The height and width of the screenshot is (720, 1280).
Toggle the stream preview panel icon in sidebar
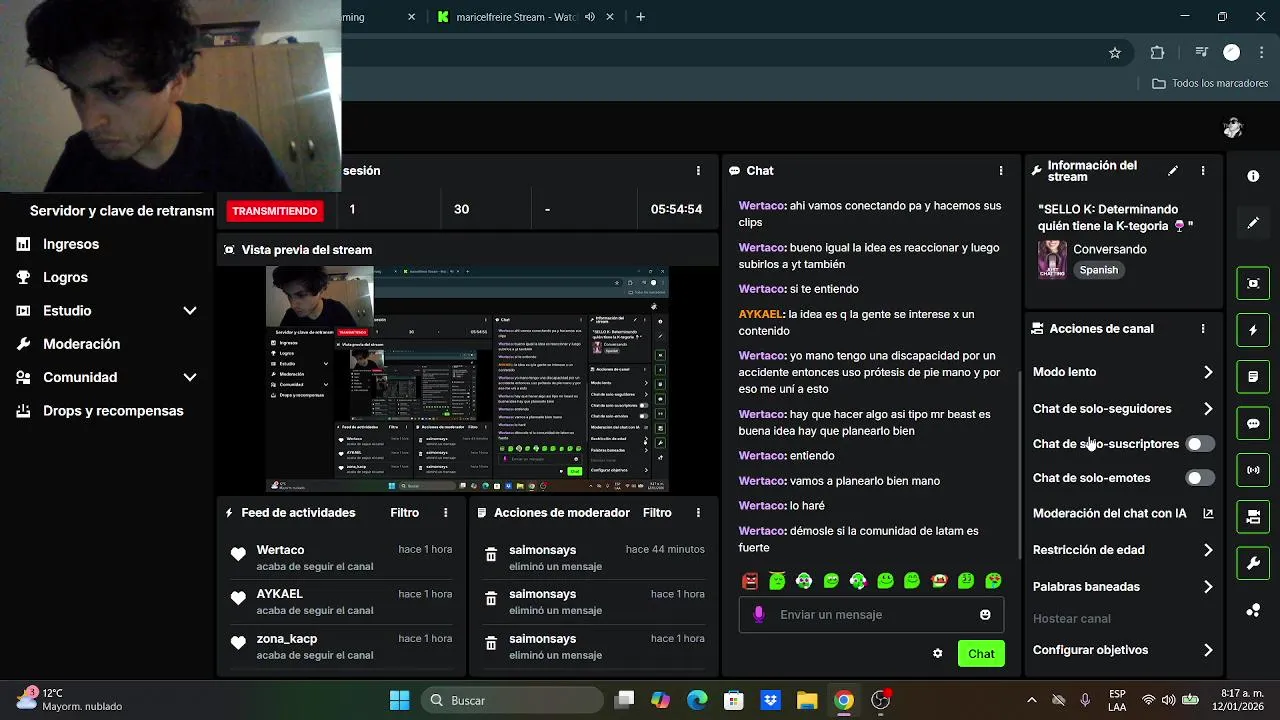[x=1253, y=283]
